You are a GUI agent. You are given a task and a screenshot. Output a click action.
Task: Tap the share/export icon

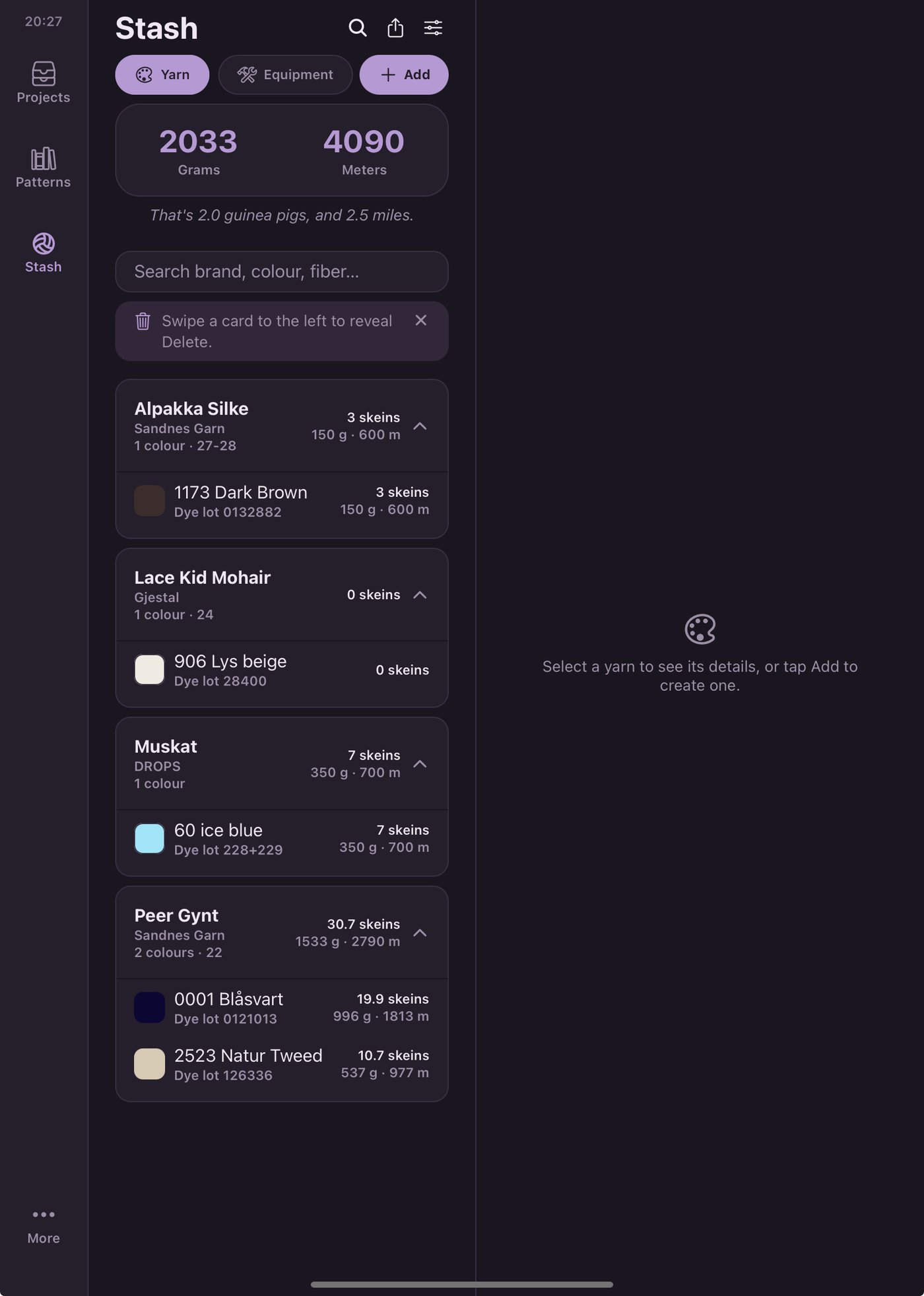pos(395,28)
